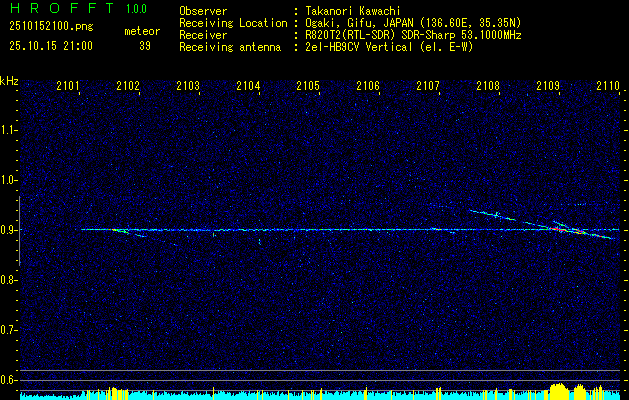Viewport: 629px width, 400px height.
Task: Click the Receiving antenna field label
Action: point(230,47)
